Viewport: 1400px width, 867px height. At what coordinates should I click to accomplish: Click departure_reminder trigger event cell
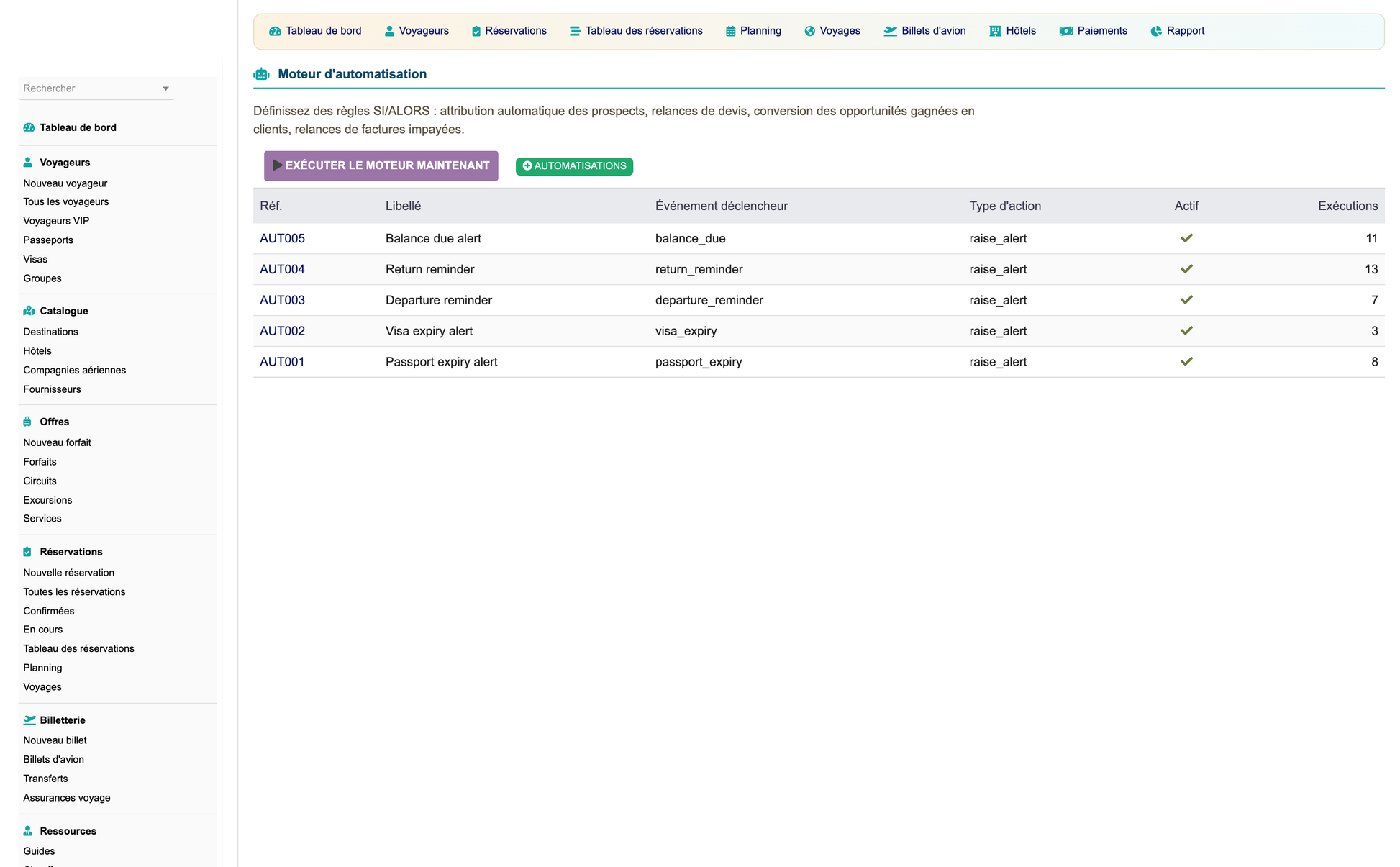(709, 300)
